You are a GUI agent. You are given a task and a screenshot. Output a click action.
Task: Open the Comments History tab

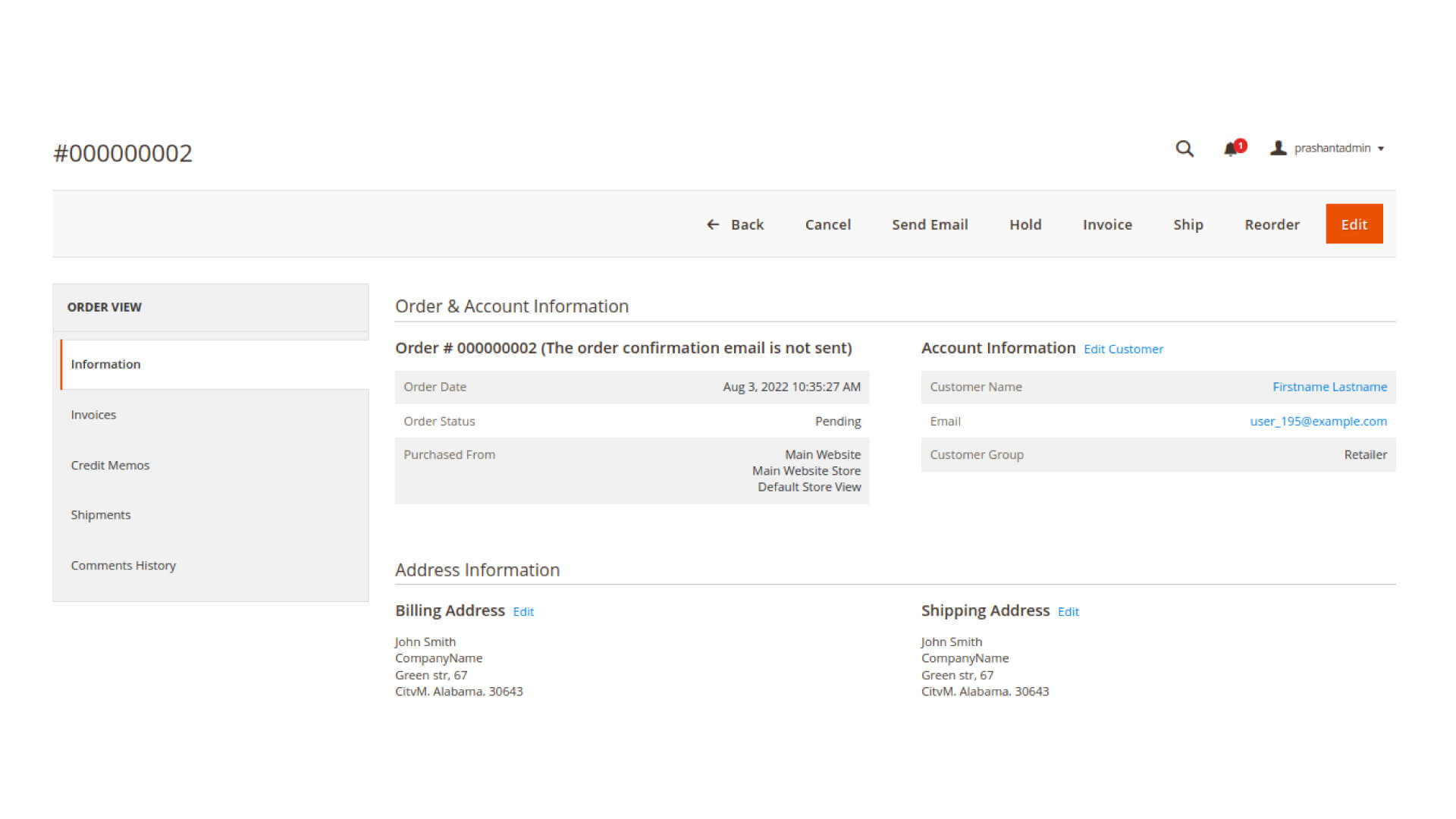click(x=123, y=566)
